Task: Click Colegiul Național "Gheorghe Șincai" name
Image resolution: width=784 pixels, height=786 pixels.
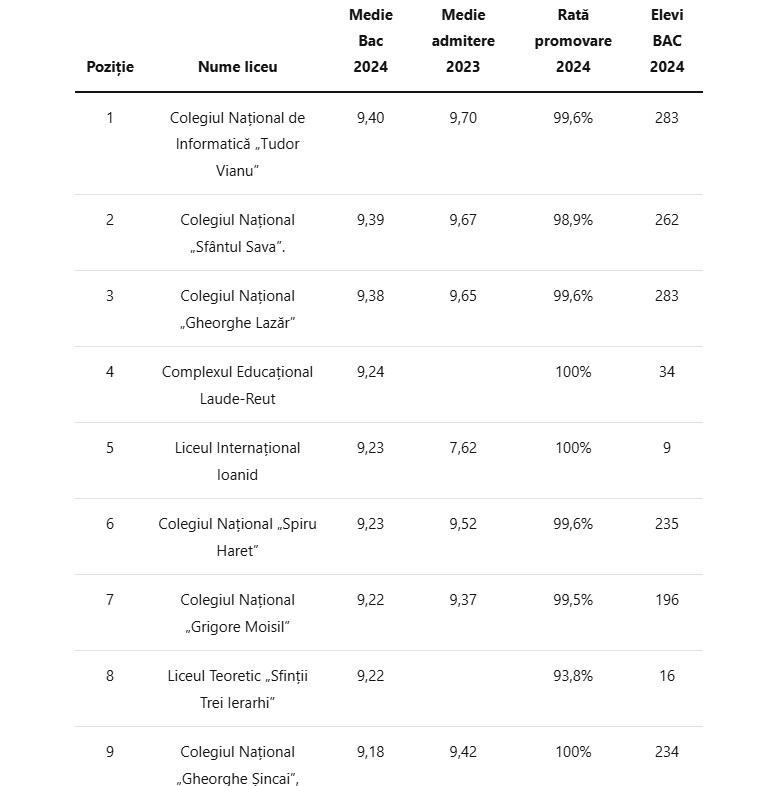Action: point(238,765)
